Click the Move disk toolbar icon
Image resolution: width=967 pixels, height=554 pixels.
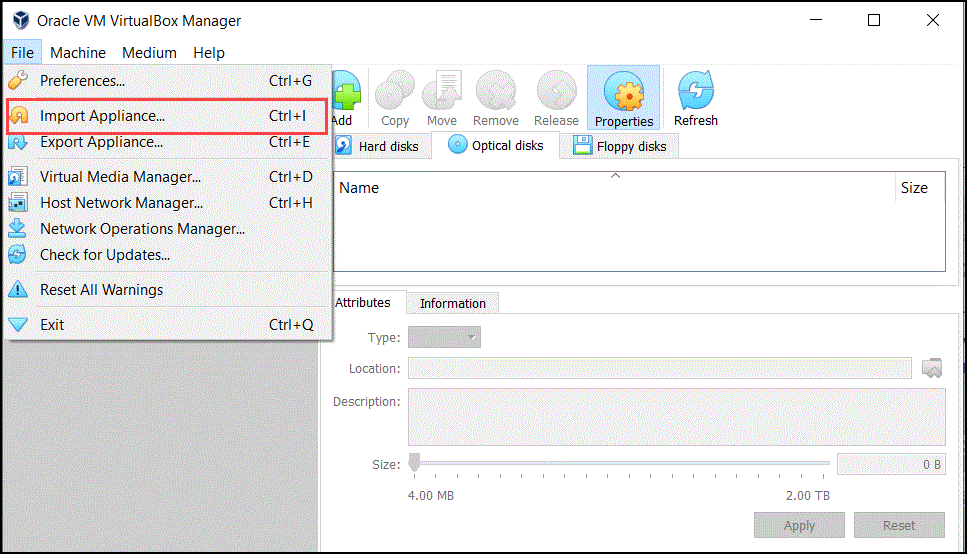442,98
